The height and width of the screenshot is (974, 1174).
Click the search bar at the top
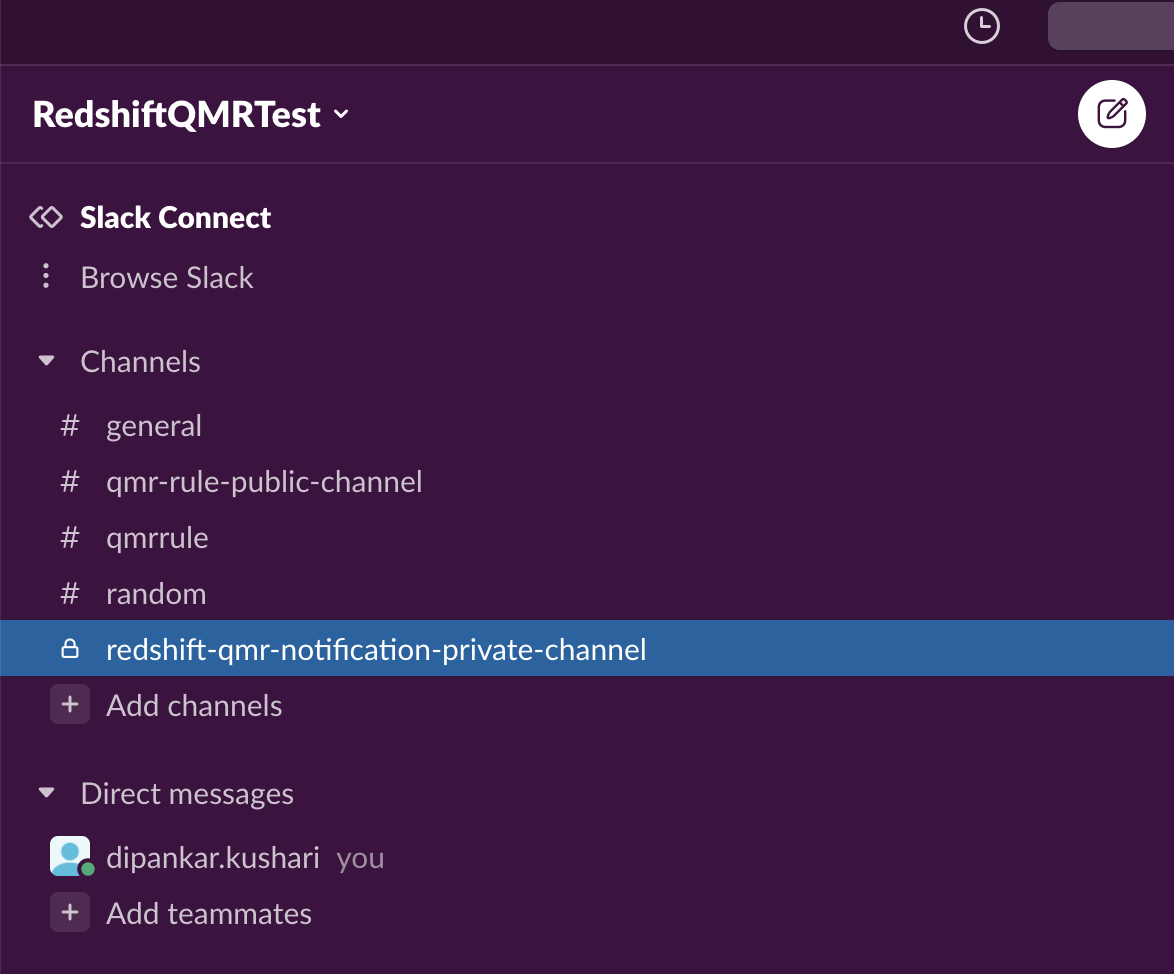pyautogui.click(x=1110, y=26)
